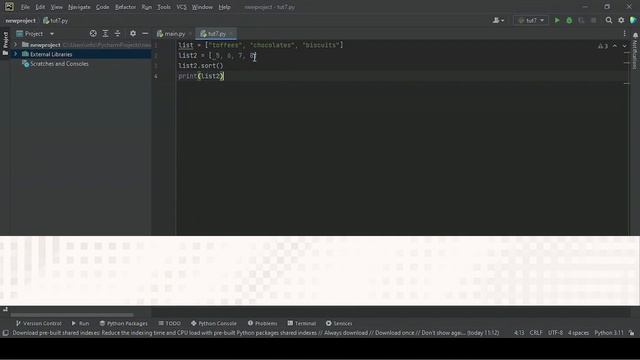Screen dimensions: 640x360
Task: Open the Refactor menu
Action: click(x=125, y=7)
